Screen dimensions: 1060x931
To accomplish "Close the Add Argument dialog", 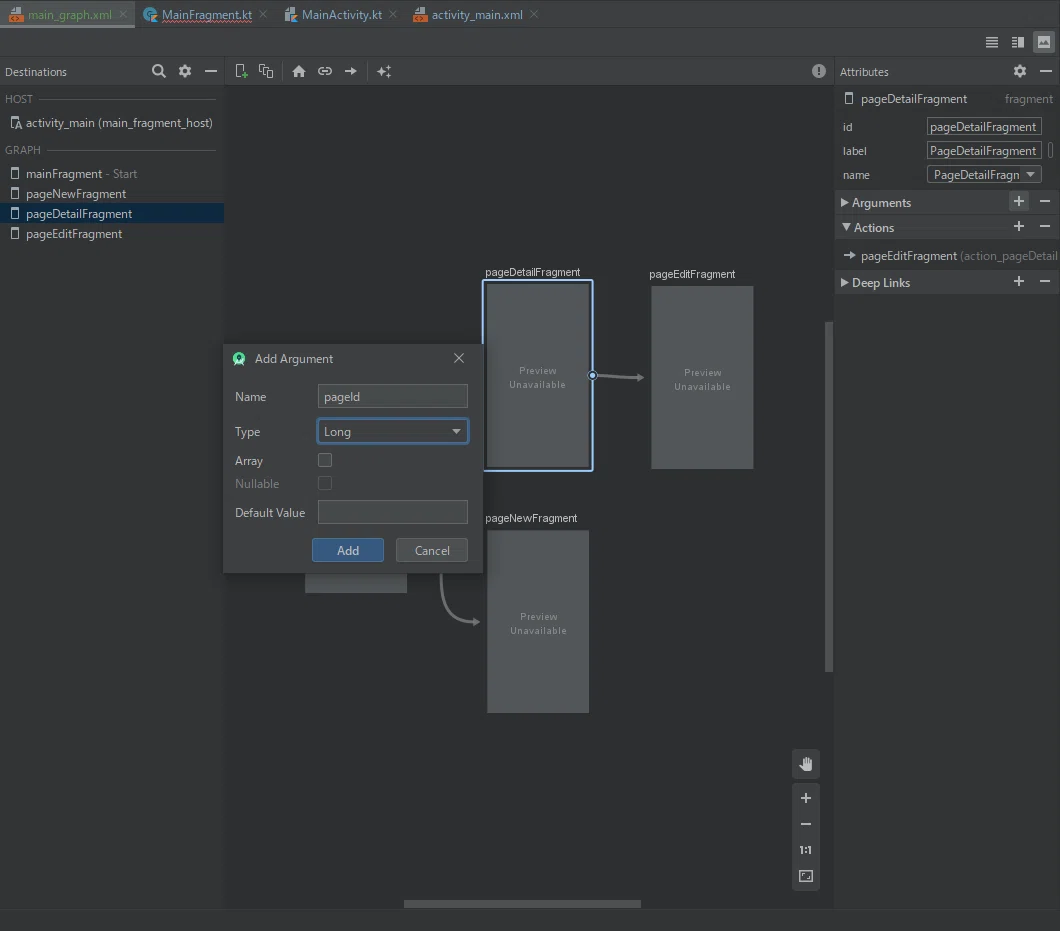I will pyautogui.click(x=459, y=358).
